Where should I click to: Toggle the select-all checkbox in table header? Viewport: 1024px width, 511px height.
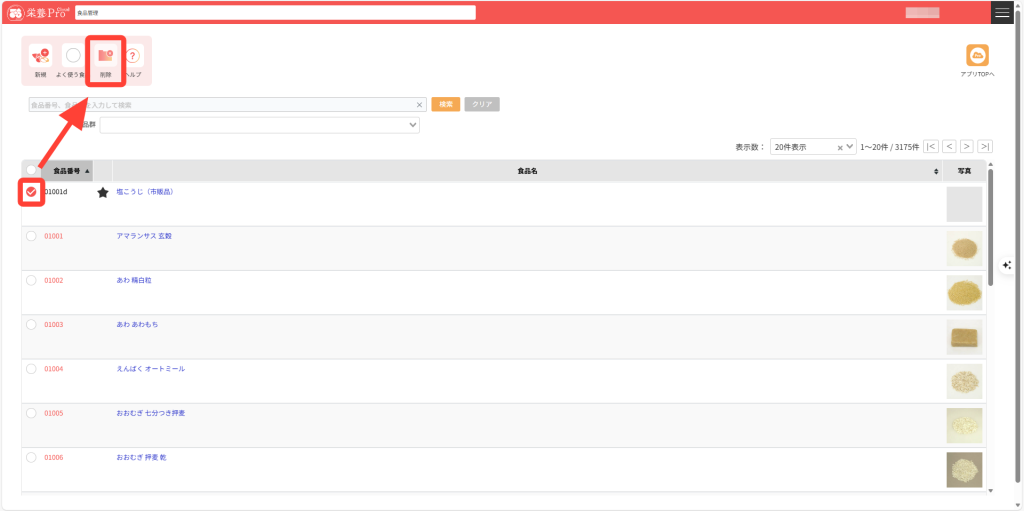pos(31,171)
